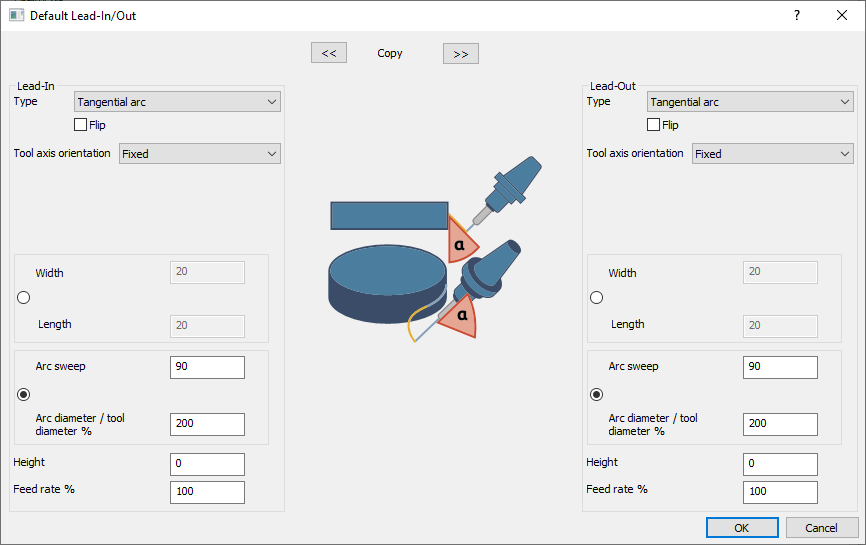Select Lead-Out Width/Length radio button

(x=597, y=298)
